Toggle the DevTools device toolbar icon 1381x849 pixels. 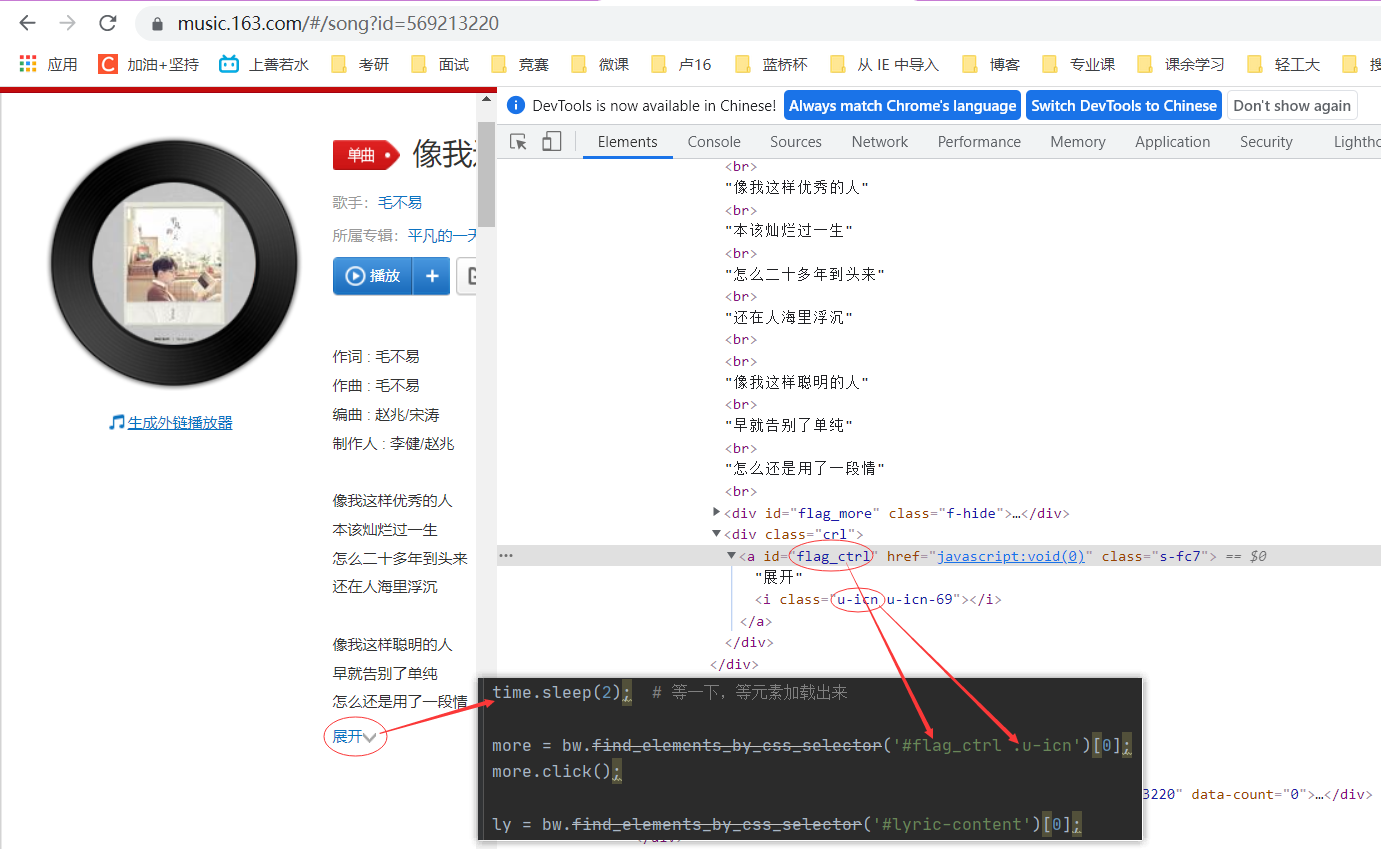pos(551,142)
